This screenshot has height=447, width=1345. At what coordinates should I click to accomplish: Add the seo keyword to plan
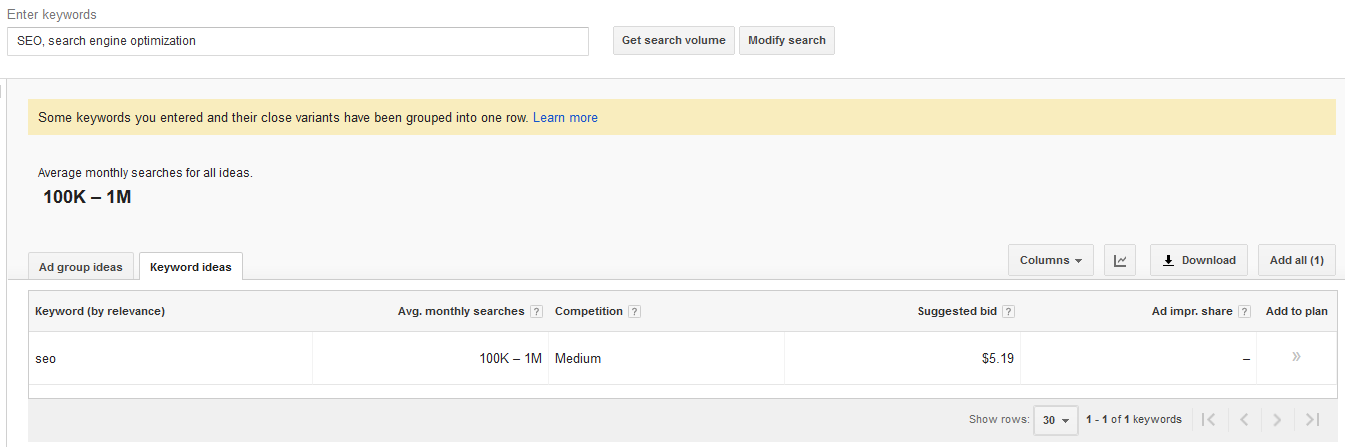pyautogui.click(x=1296, y=357)
